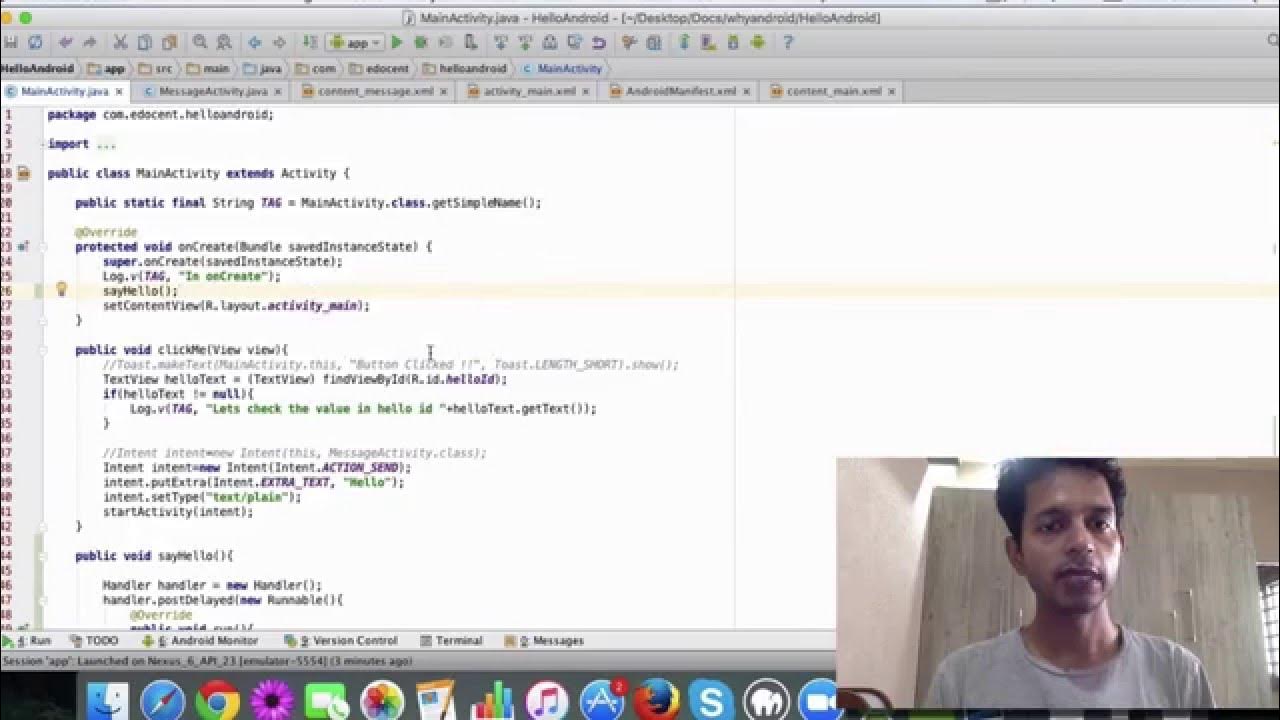This screenshot has height=720, width=1280.
Task: Open the TODO tool window
Action: tap(94, 641)
